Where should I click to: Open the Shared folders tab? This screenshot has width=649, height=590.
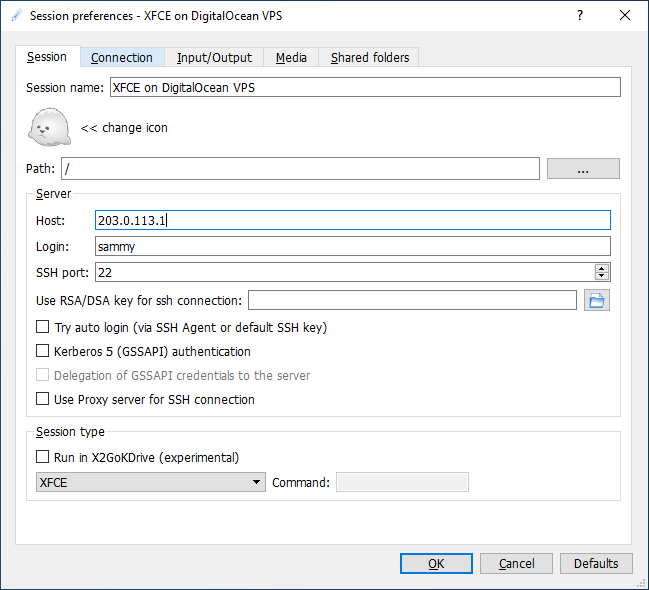pyautogui.click(x=370, y=57)
